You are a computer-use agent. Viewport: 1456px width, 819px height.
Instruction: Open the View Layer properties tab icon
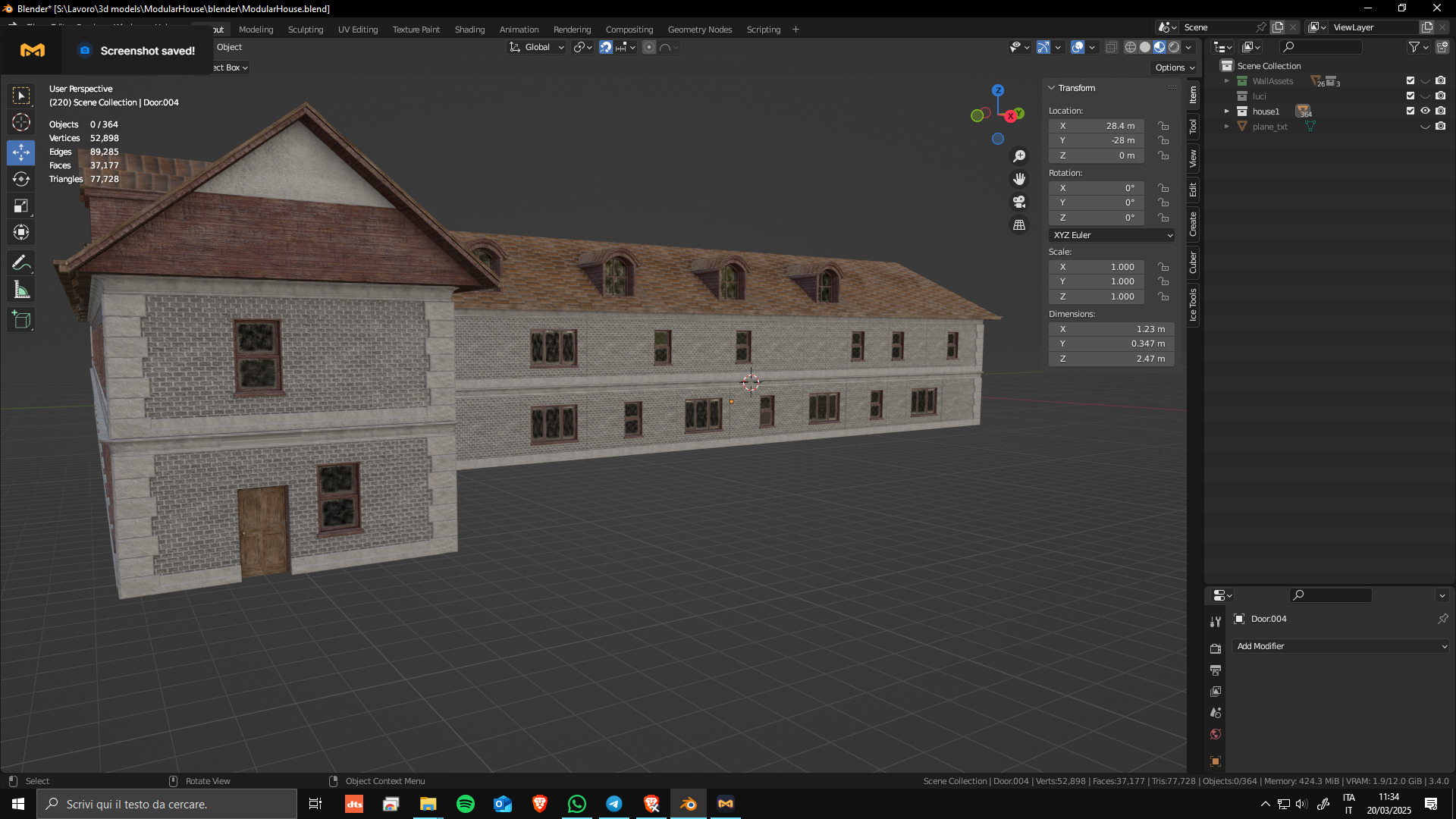click(x=1216, y=692)
